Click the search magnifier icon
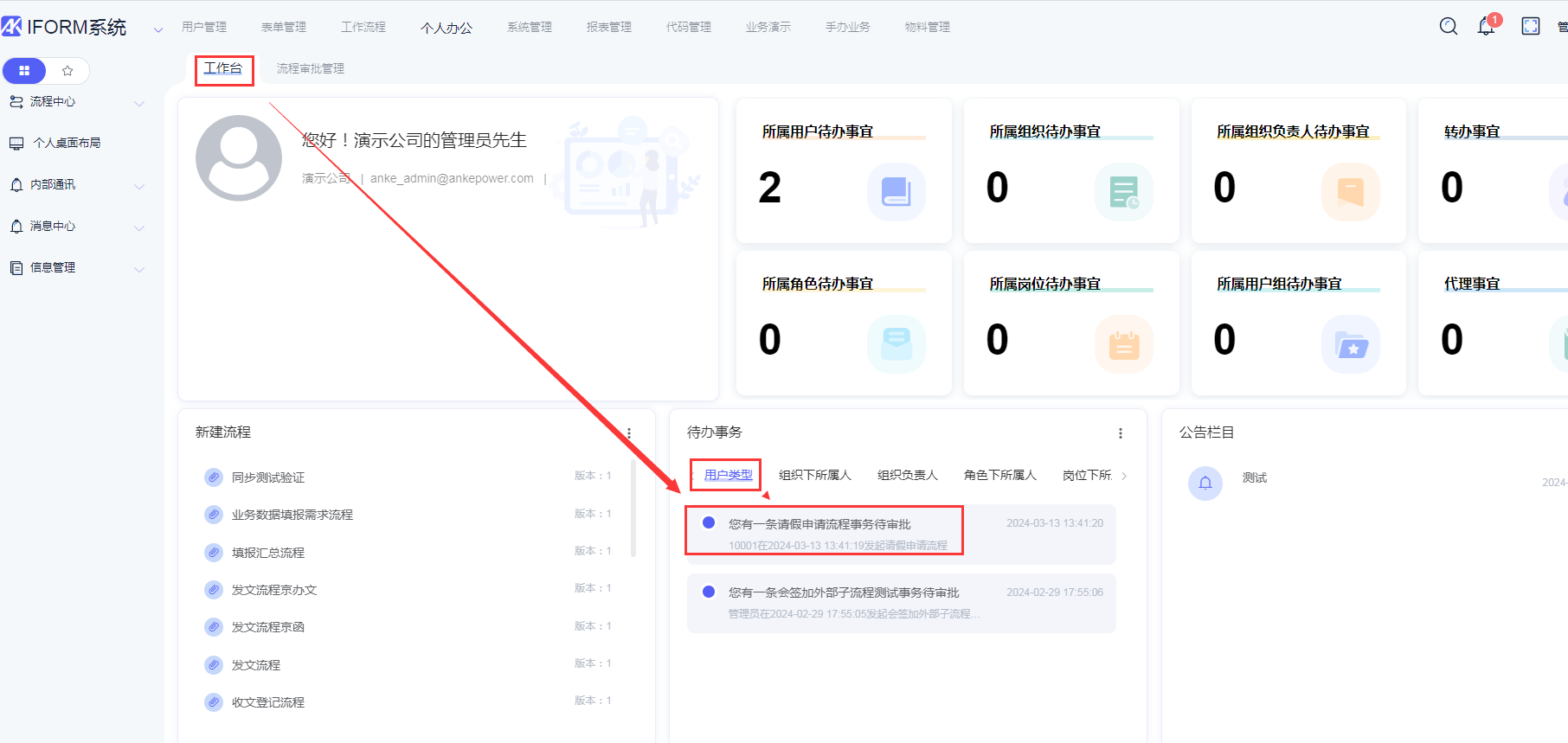The height and width of the screenshot is (743, 1568). [1448, 26]
